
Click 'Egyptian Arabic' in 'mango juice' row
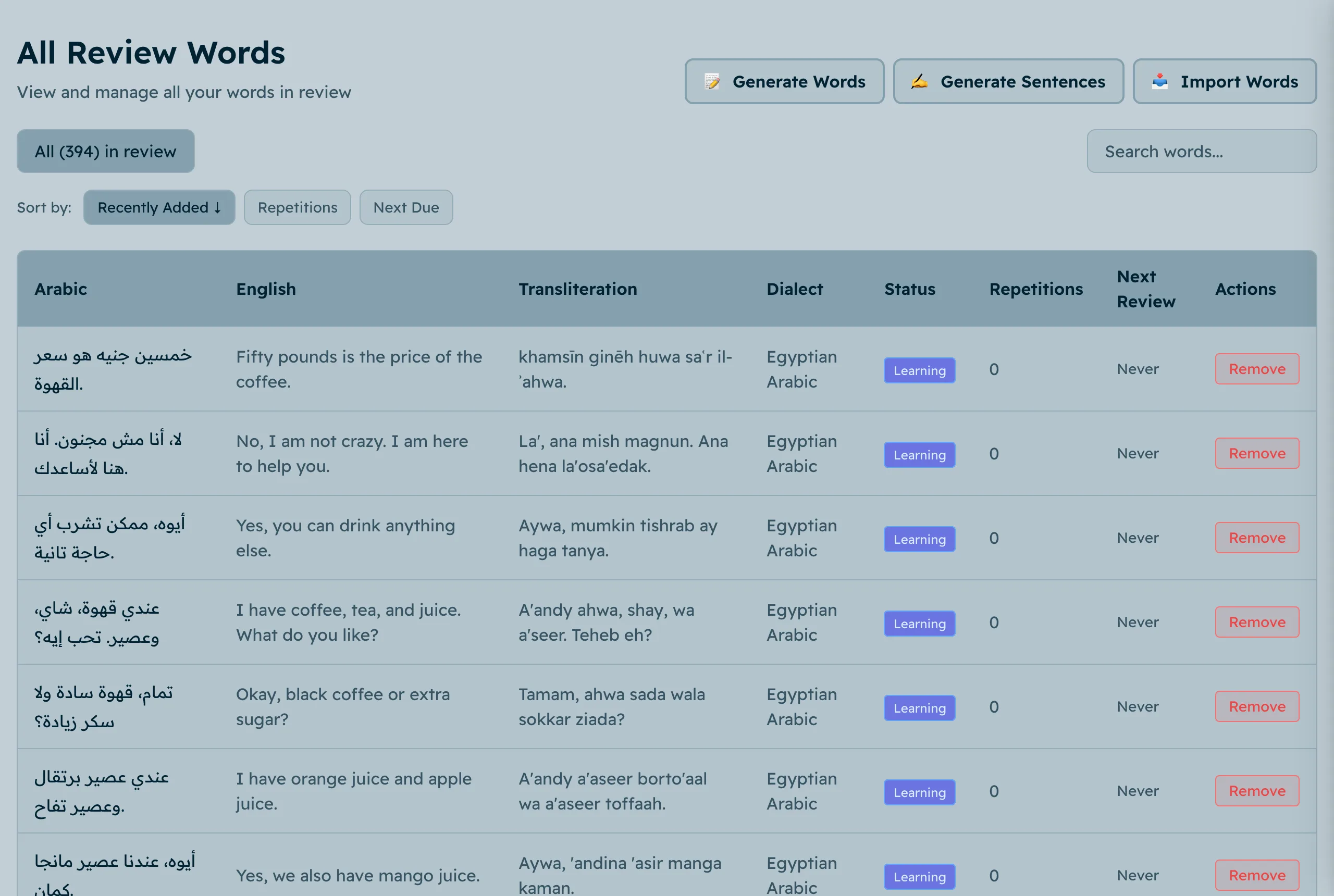tap(801, 875)
